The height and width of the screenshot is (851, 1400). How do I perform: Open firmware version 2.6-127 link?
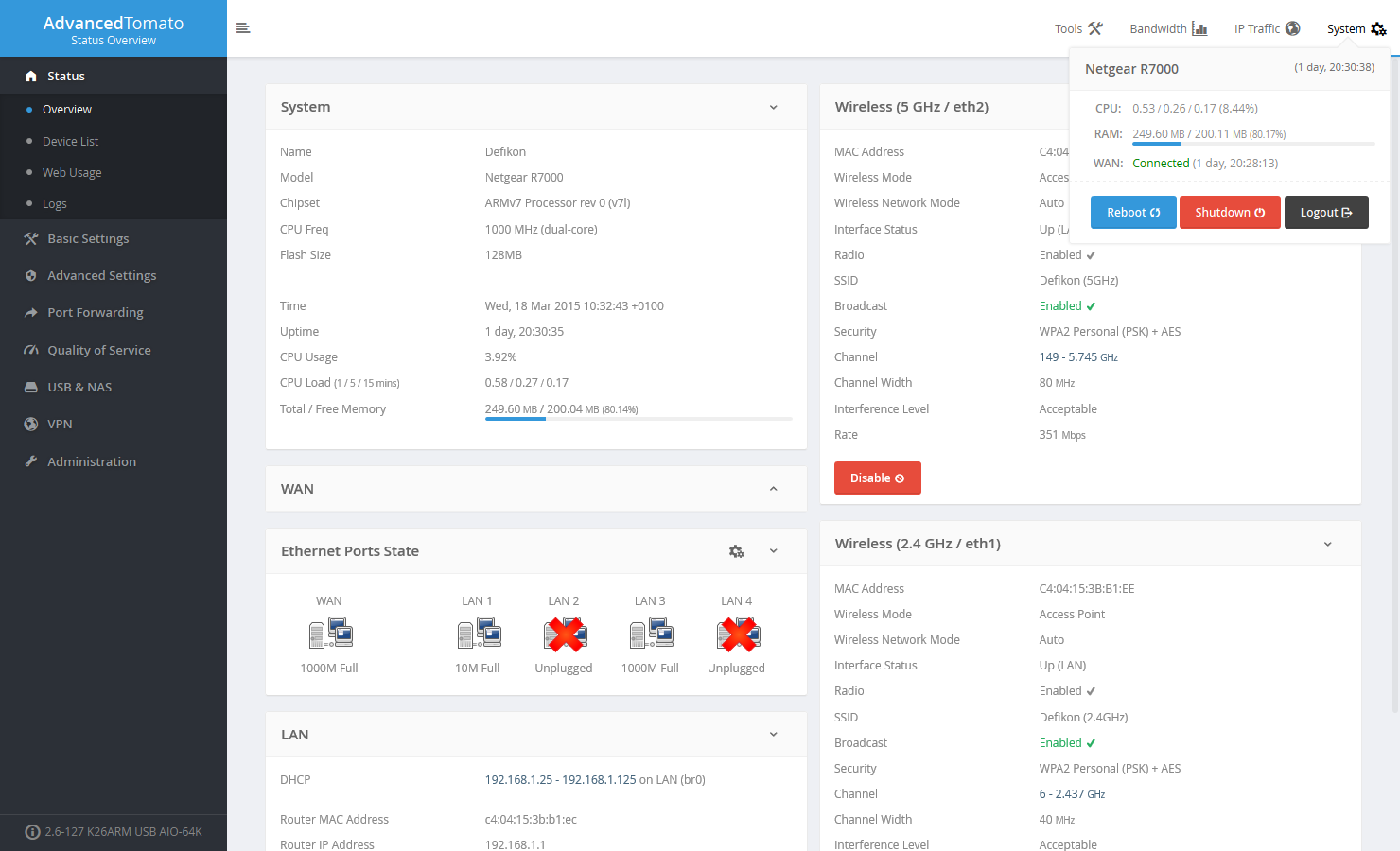tap(124, 832)
